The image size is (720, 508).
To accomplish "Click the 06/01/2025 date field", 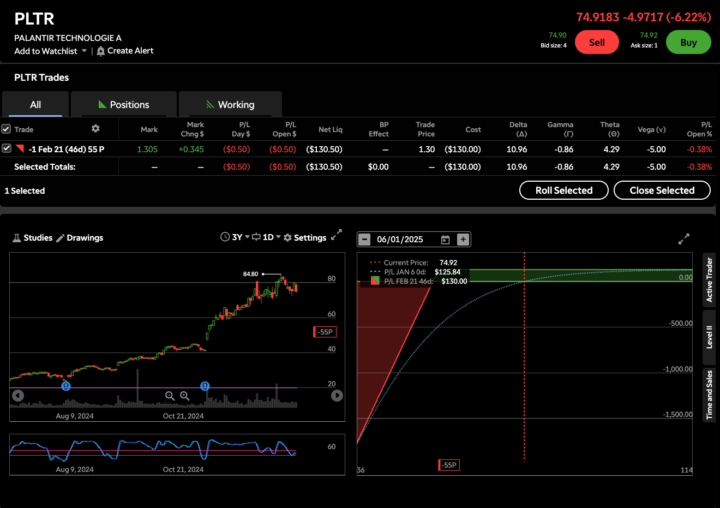I will point(400,239).
